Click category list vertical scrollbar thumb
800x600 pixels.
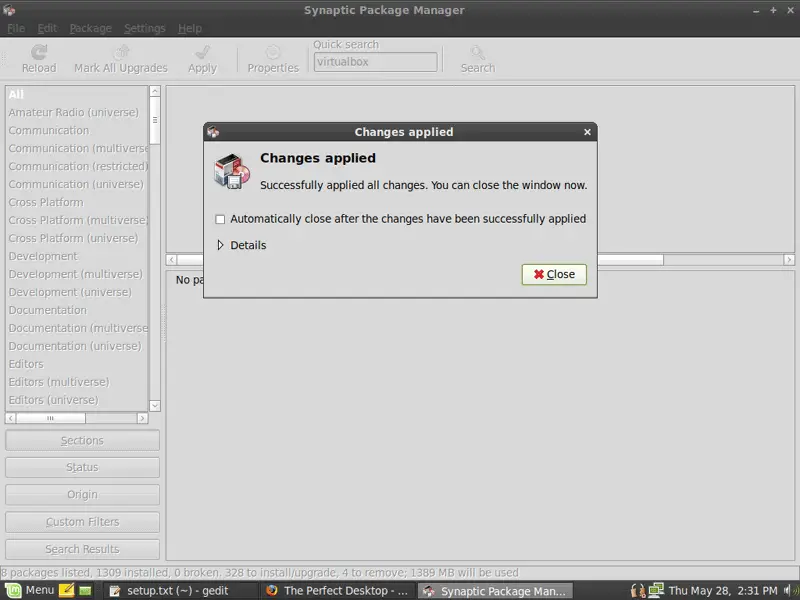(x=155, y=120)
